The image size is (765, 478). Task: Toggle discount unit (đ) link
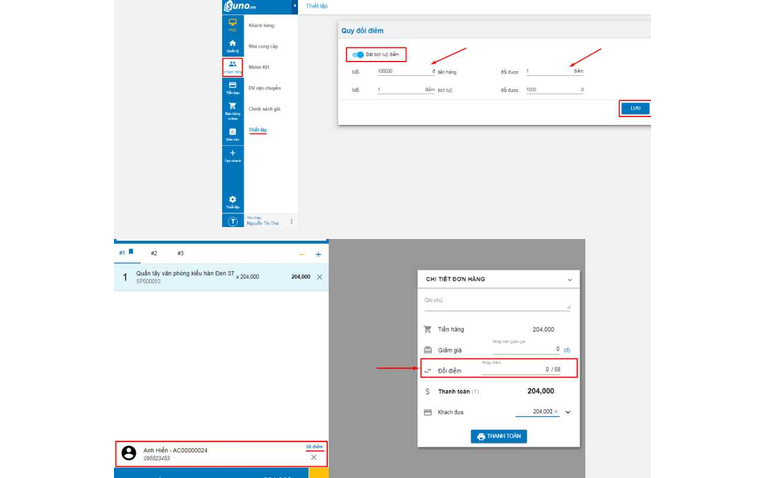pos(567,350)
